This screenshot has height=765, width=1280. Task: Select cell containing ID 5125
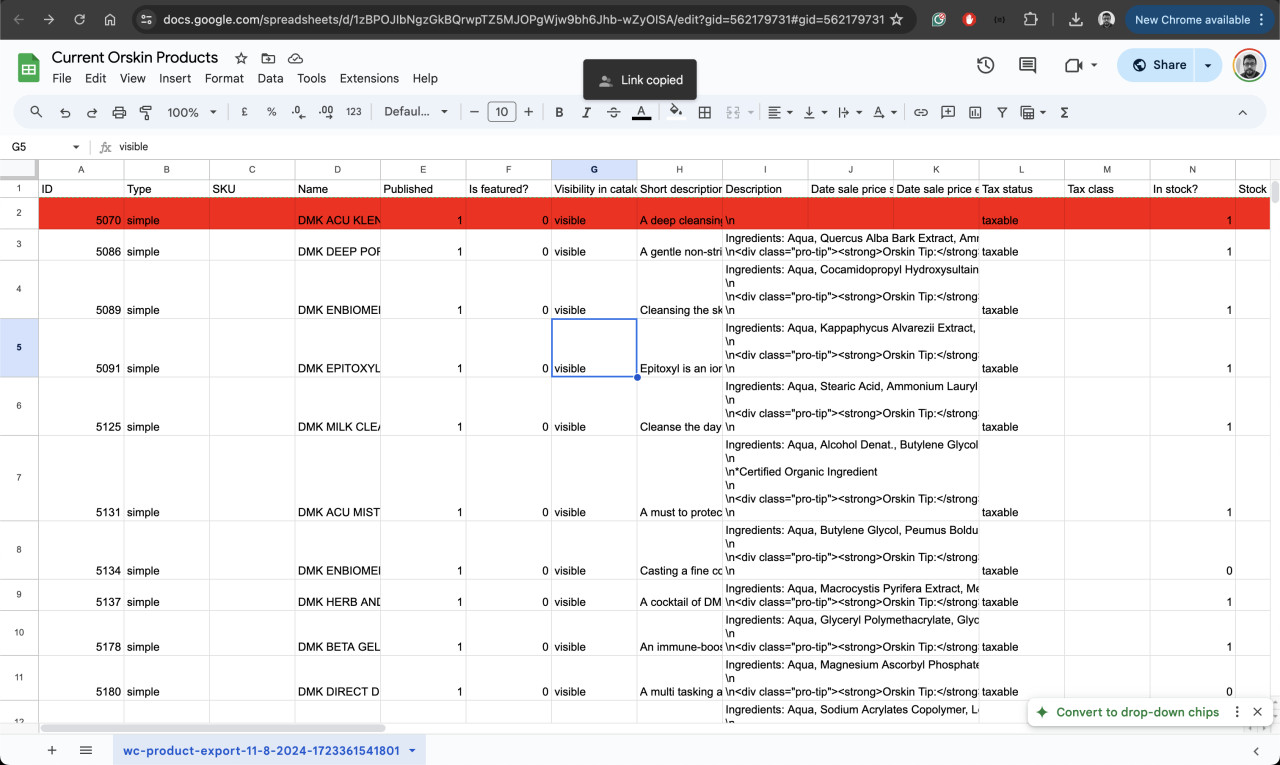[81, 406]
